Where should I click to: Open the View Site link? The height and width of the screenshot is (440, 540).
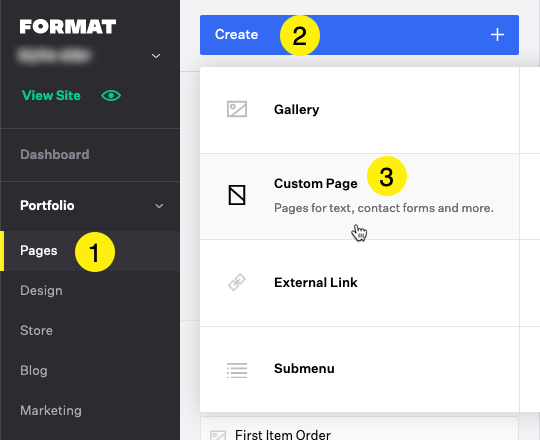[x=51, y=95]
